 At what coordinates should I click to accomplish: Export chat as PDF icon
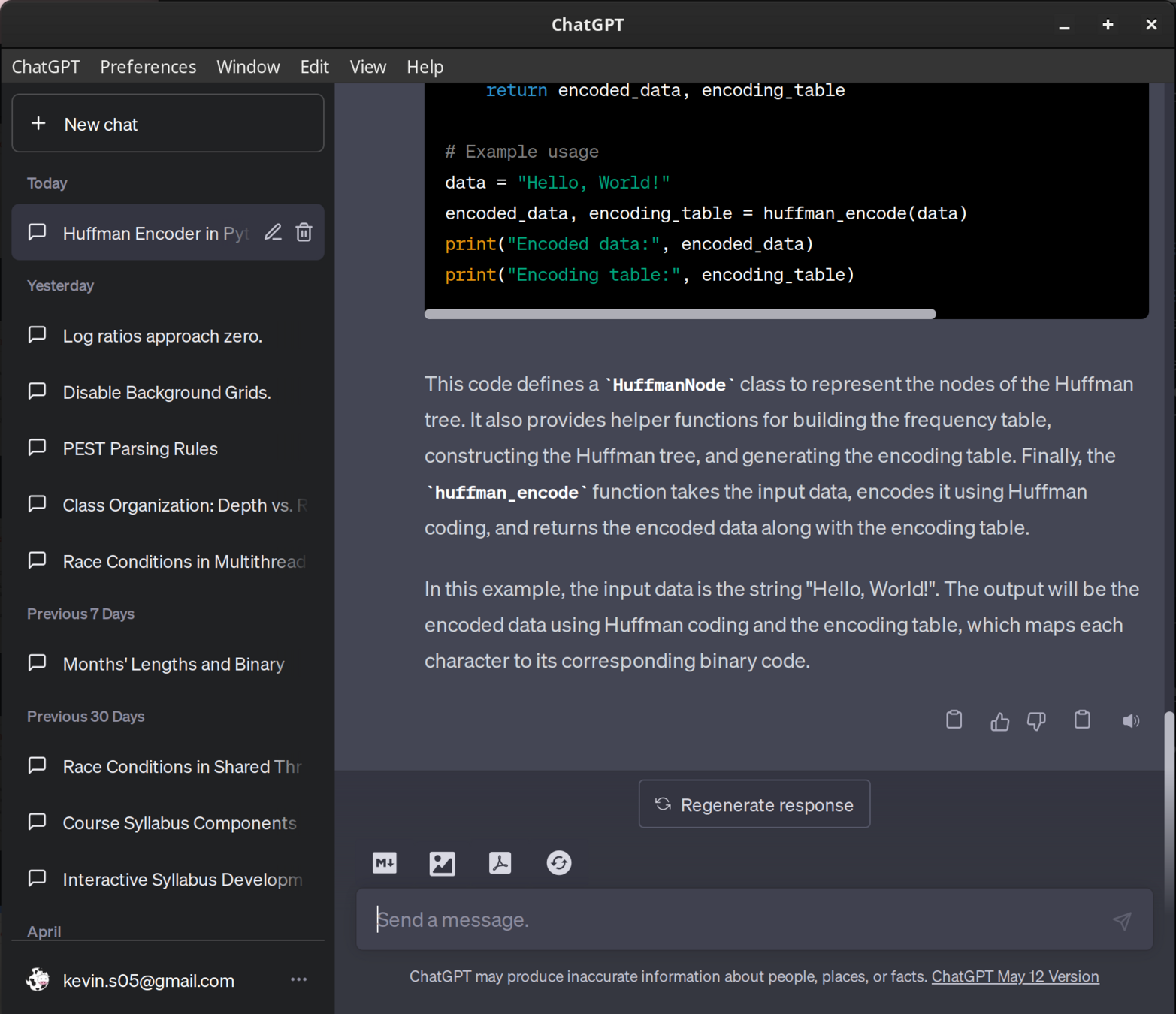pyautogui.click(x=500, y=863)
